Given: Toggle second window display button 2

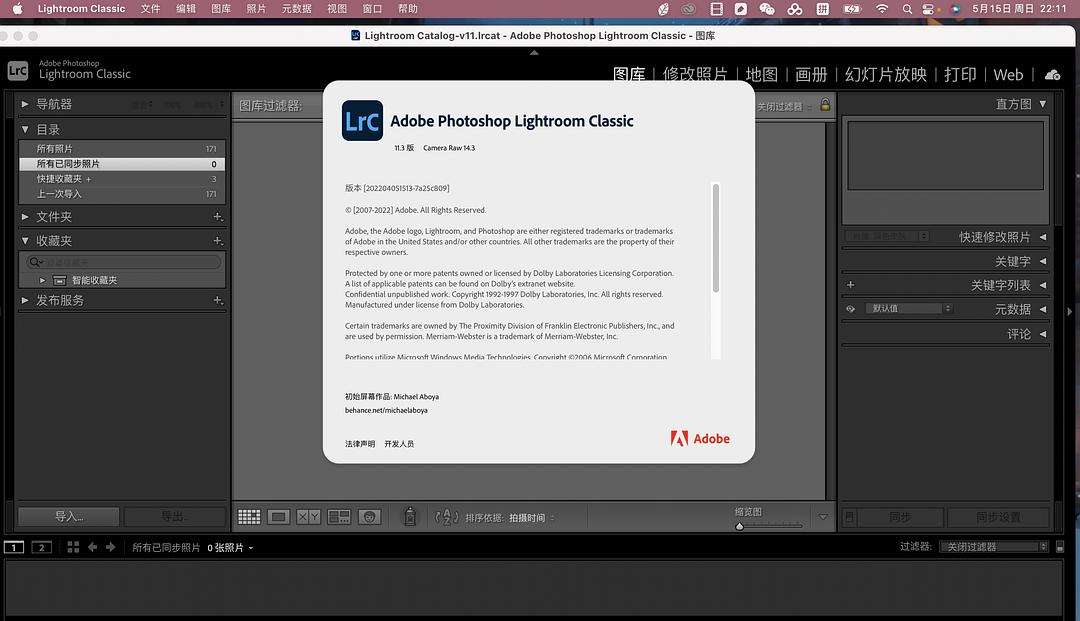Looking at the screenshot, I should 41,547.
